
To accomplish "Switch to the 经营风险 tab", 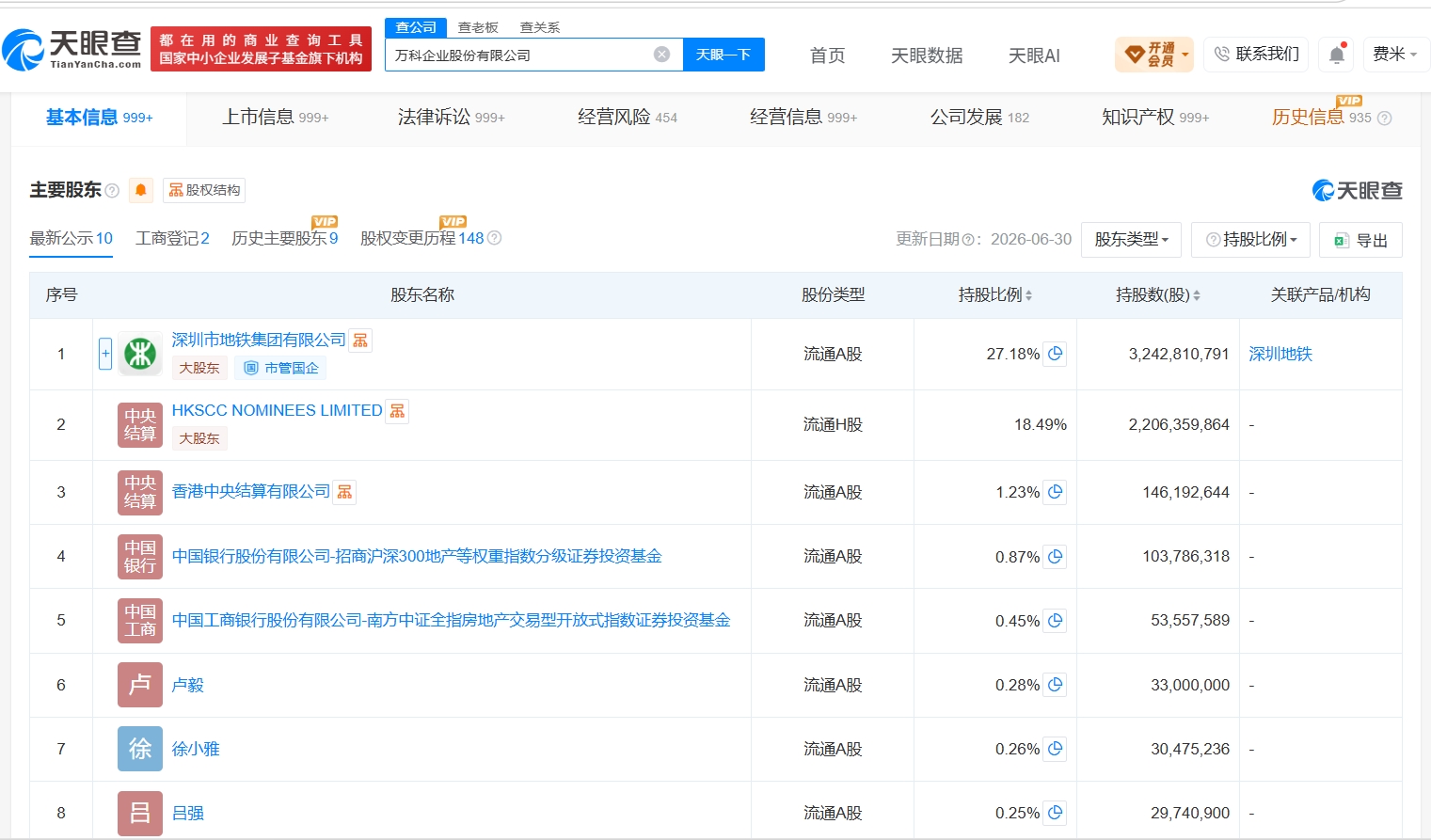I will tap(627, 118).
